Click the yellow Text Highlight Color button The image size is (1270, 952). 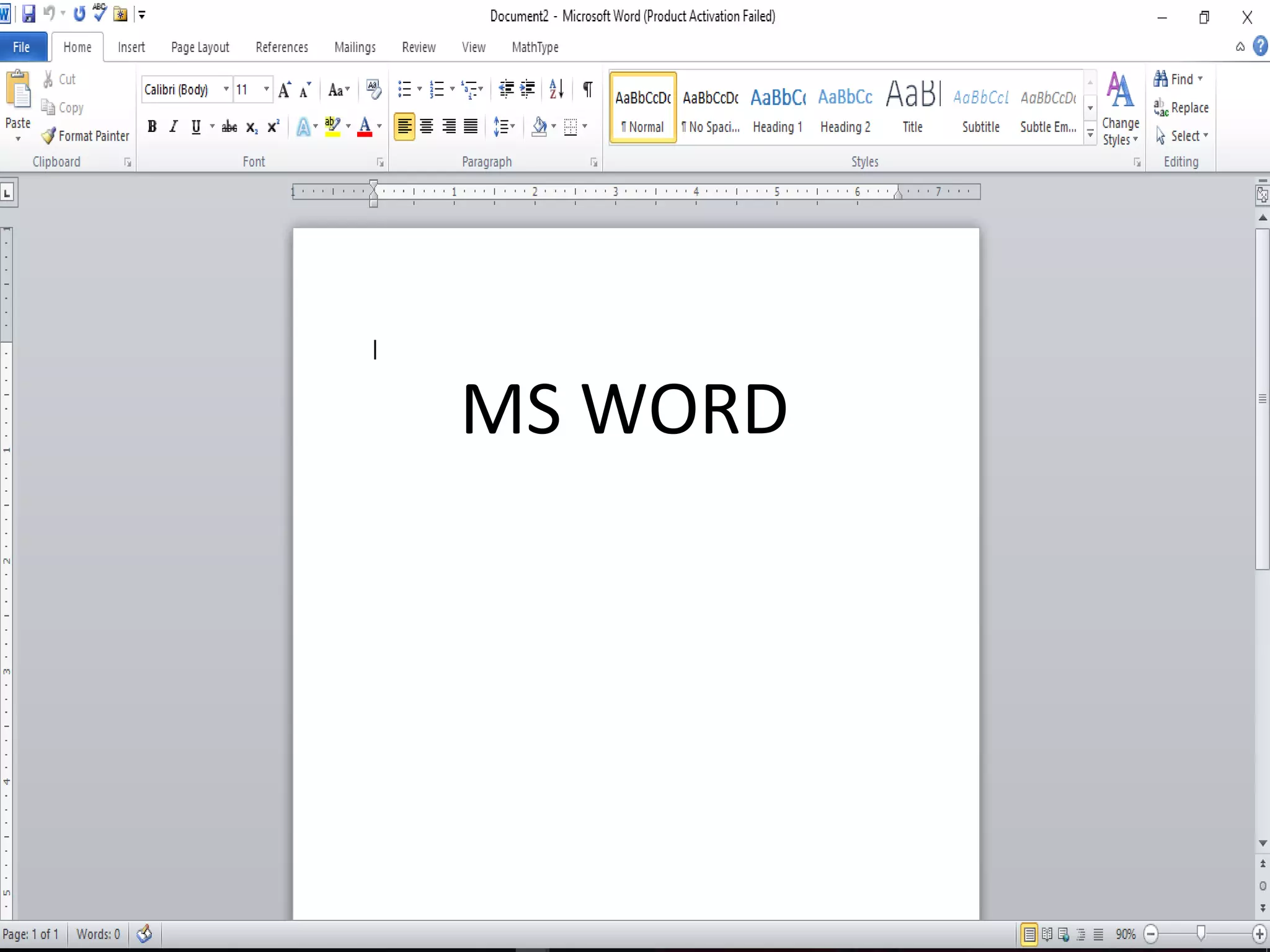[332, 127]
